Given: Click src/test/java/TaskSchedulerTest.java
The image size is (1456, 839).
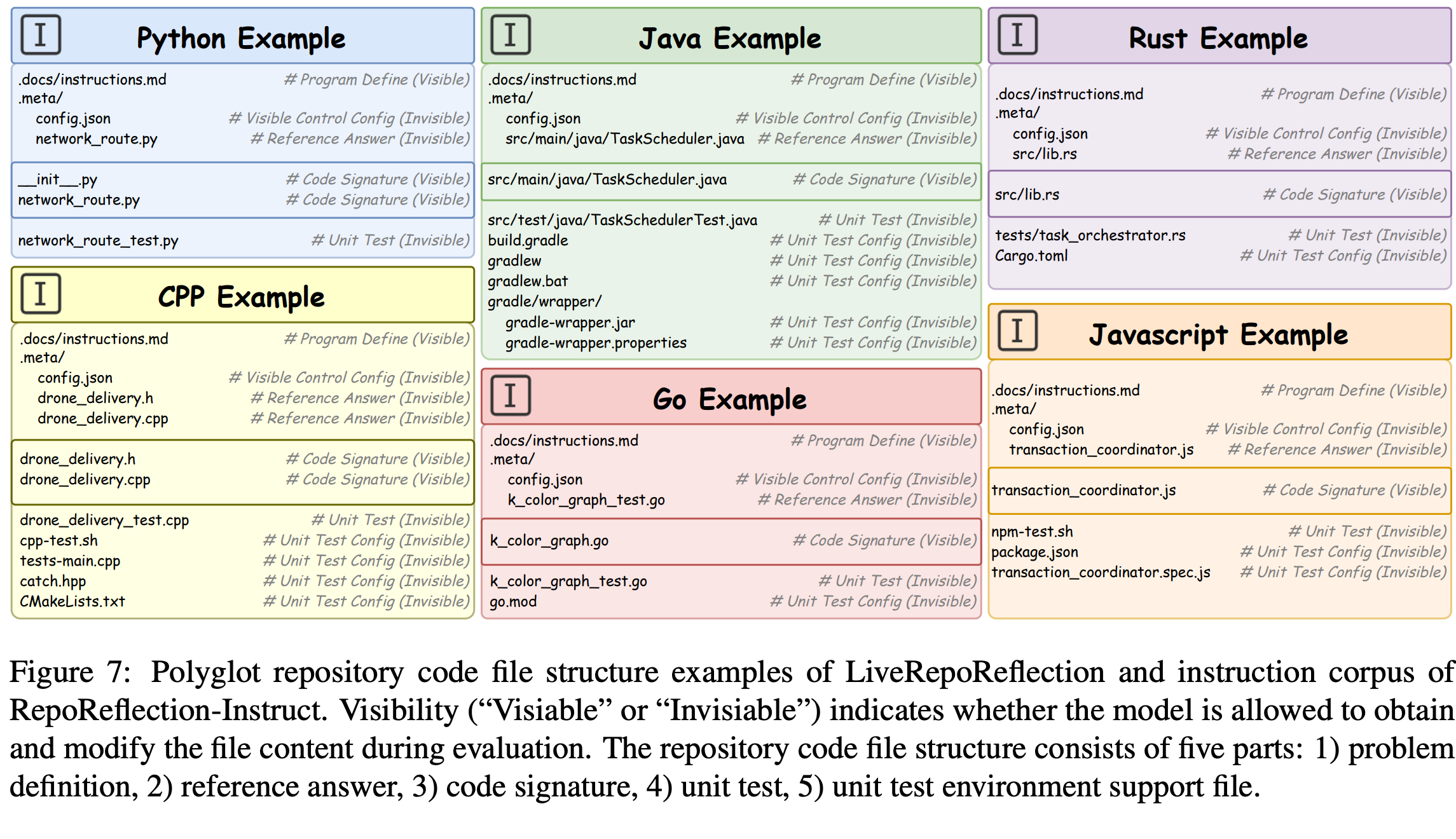Looking at the screenshot, I should 622,221.
